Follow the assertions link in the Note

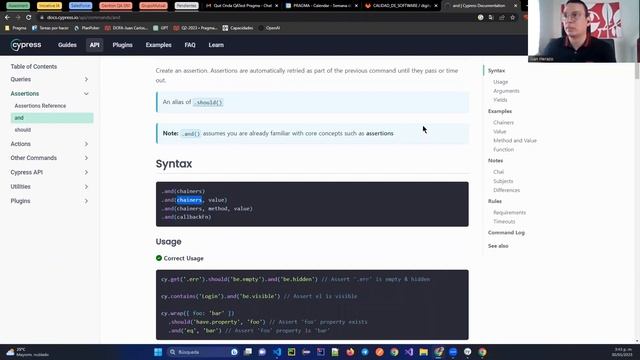point(380,133)
